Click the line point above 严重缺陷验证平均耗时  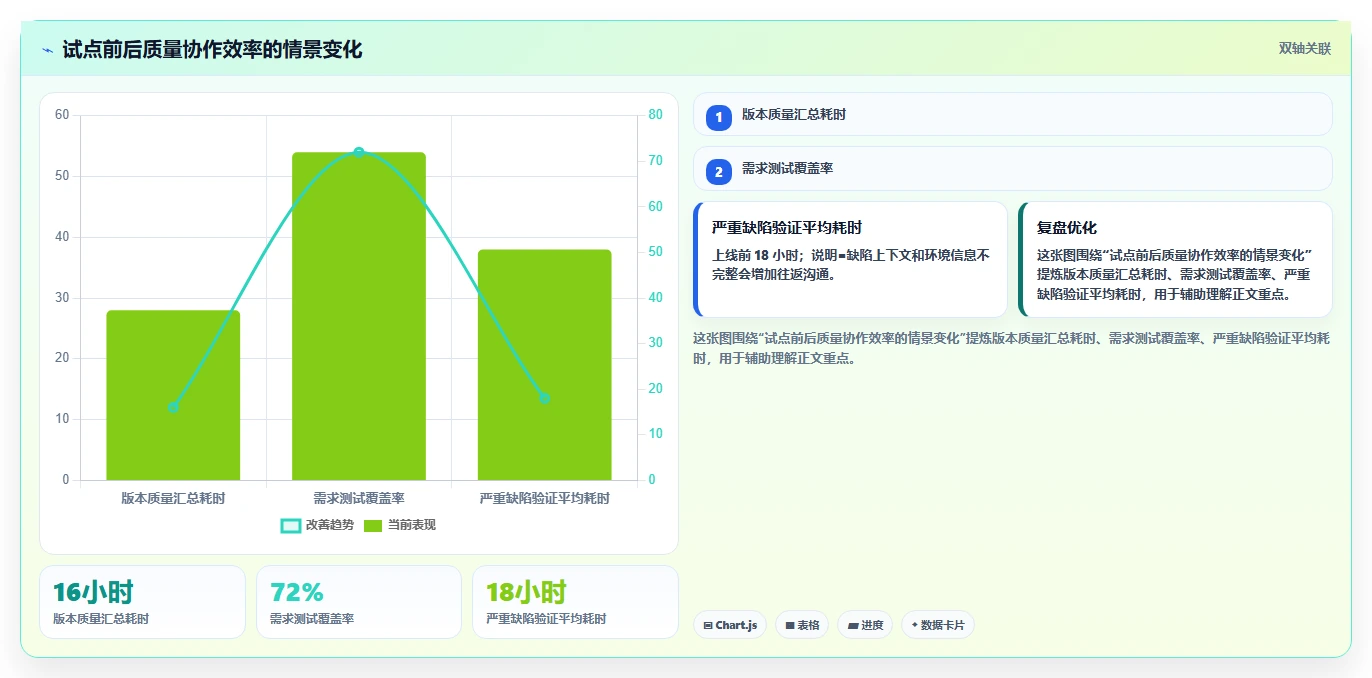(x=544, y=398)
